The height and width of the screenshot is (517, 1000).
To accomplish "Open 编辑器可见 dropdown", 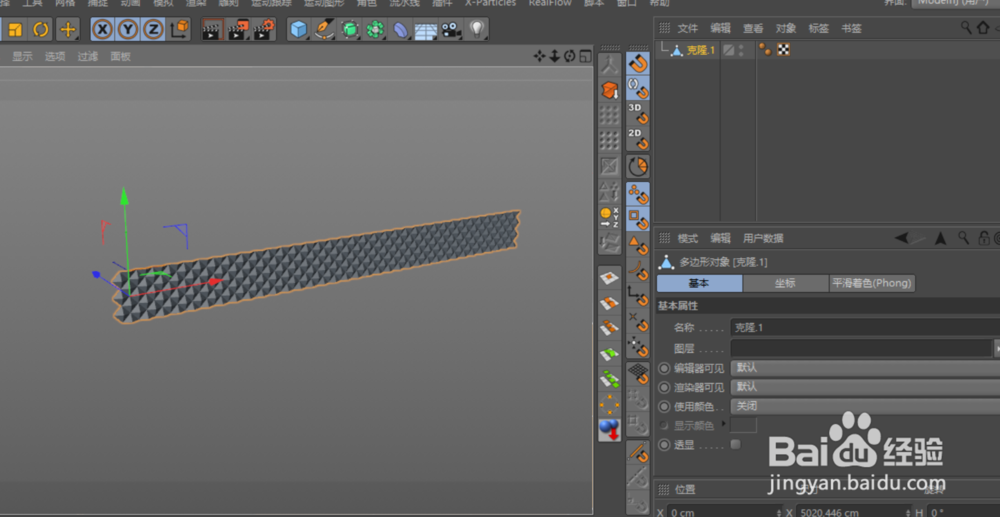I will [x=865, y=368].
